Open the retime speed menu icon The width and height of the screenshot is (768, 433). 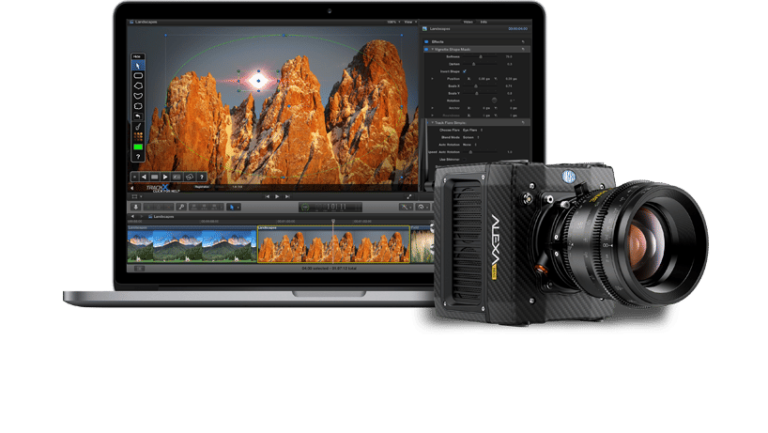(422, 207)
